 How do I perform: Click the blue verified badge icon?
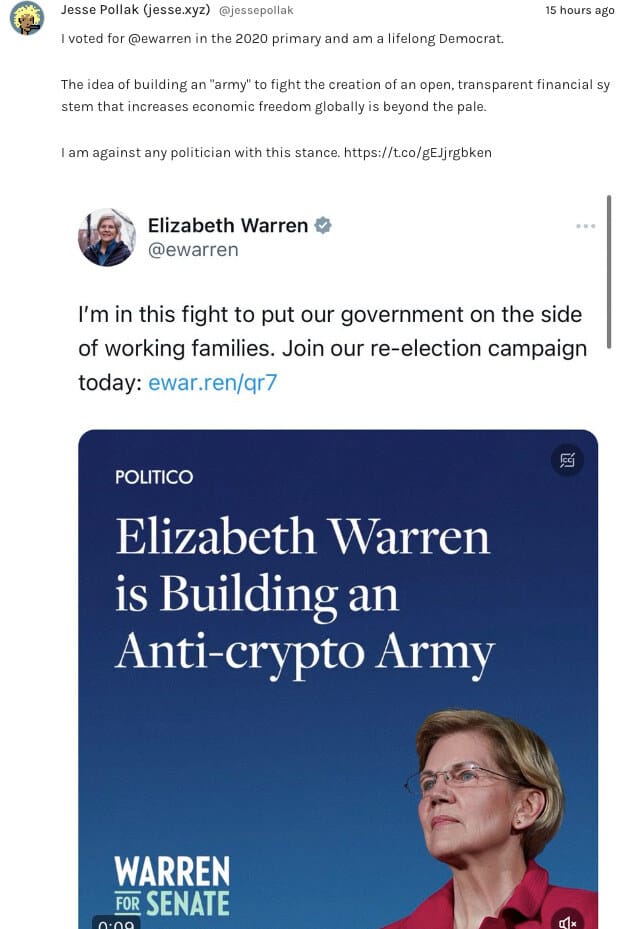click(x=322, y=226)
